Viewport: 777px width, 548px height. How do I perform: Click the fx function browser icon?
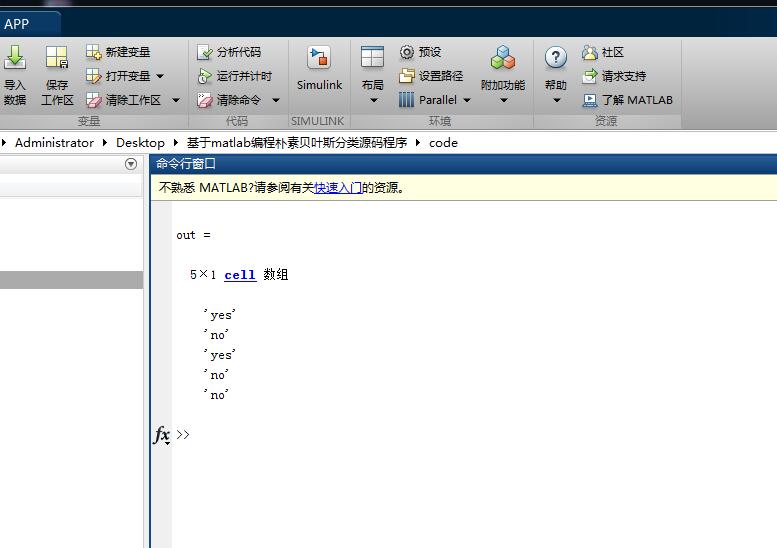pyautogui.click(x=162, y=435)
